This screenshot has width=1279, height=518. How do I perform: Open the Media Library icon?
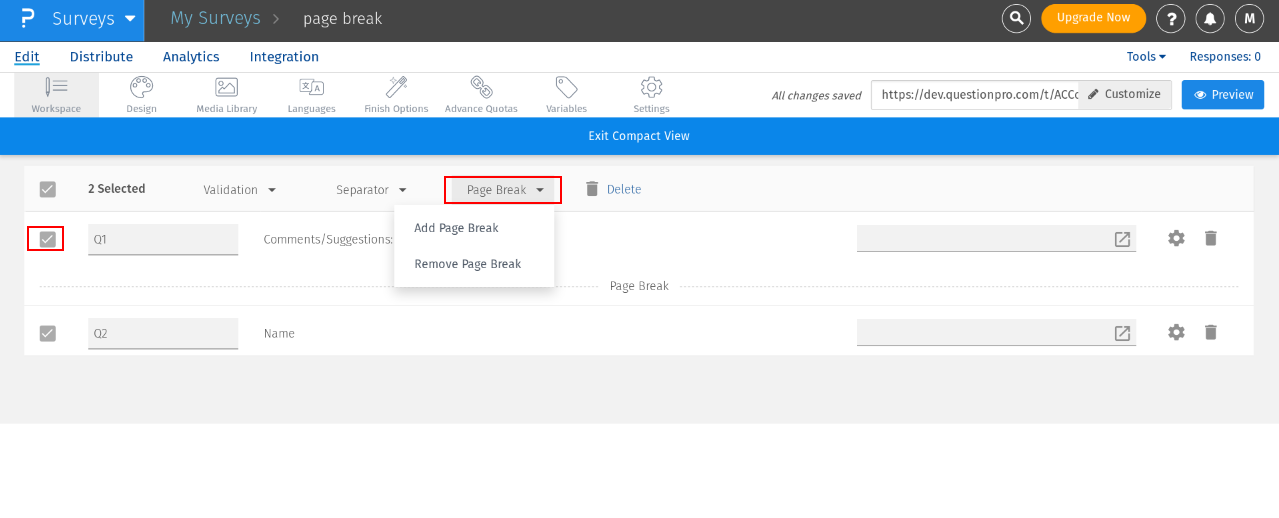click(226, 88)
